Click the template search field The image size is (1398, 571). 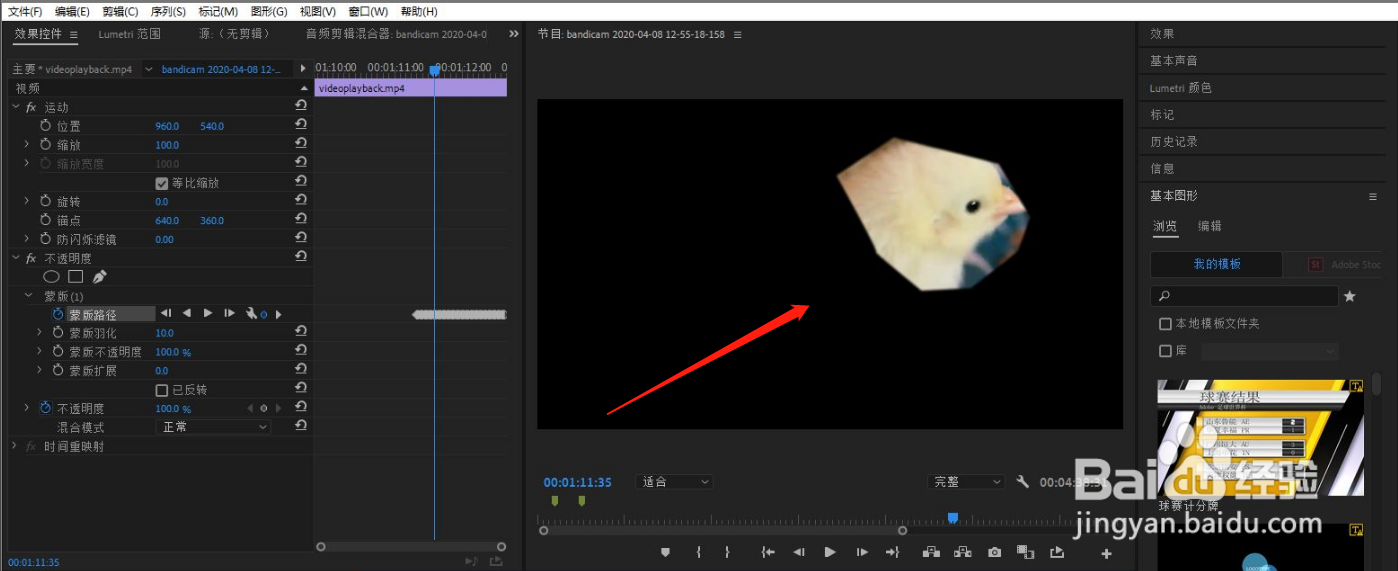click(1244, 296)
